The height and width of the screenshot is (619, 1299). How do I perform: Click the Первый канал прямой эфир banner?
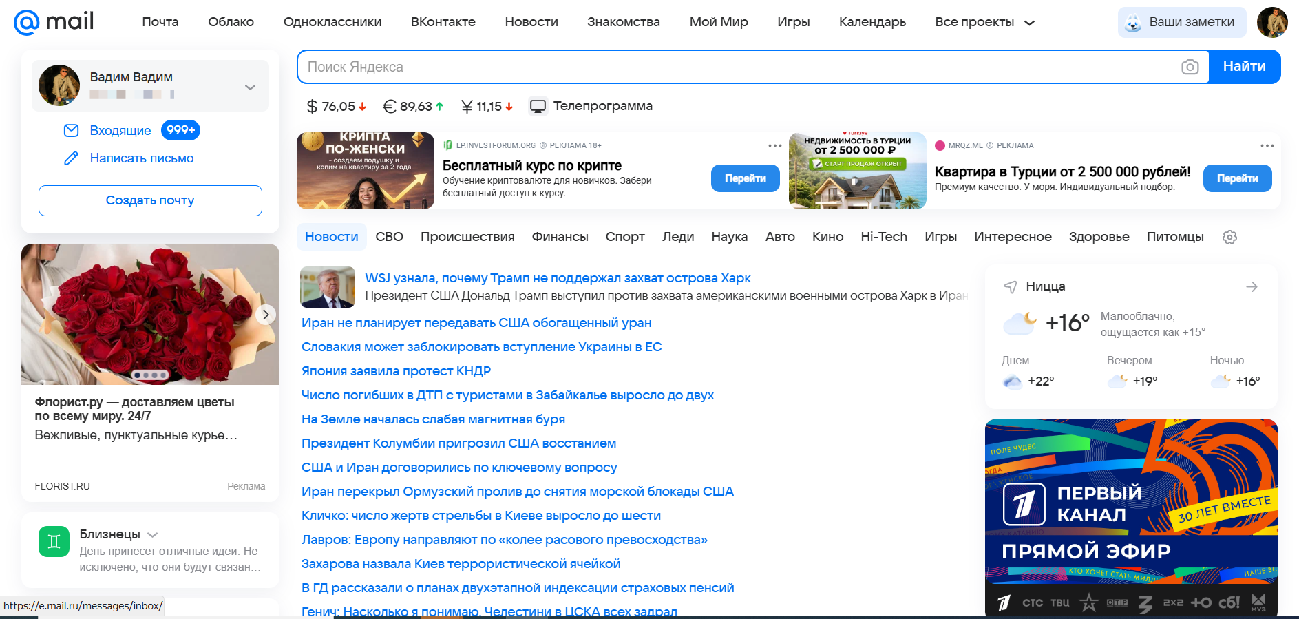tap(1131, 517)
